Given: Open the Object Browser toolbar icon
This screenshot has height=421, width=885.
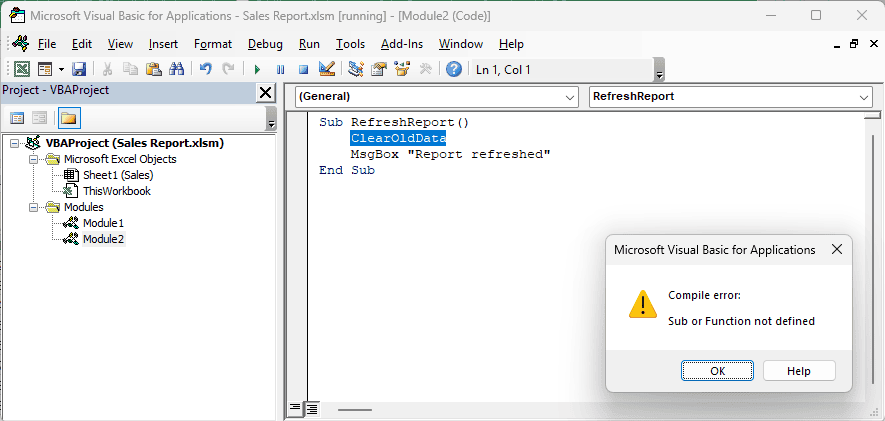Looking at the screenshot, I should click(402, 69).
